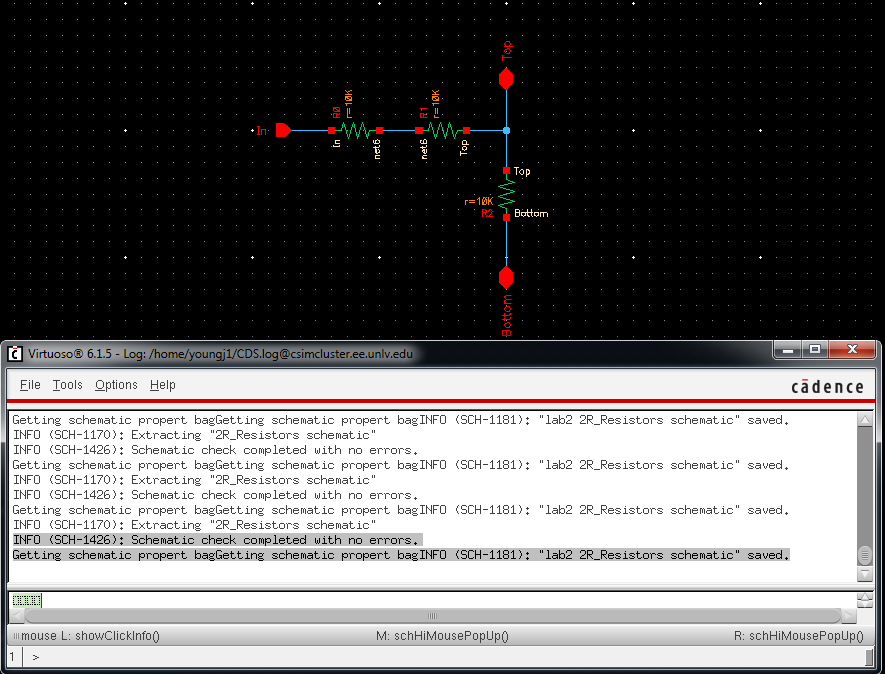Open the Tools menu

point(66,385)
